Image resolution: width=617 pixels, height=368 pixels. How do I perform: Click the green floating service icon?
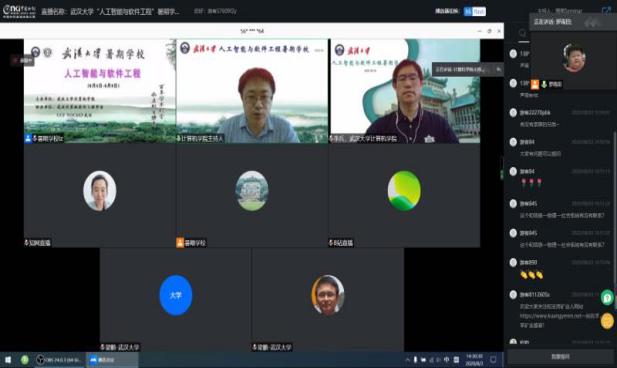pos(607,298)
